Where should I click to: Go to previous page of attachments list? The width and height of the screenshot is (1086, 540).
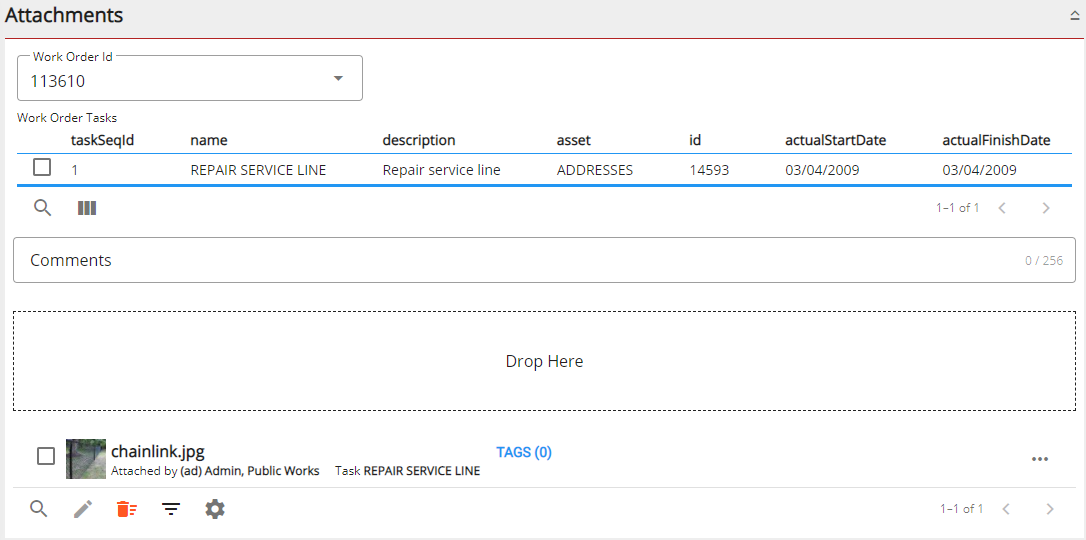(1006, 509)
